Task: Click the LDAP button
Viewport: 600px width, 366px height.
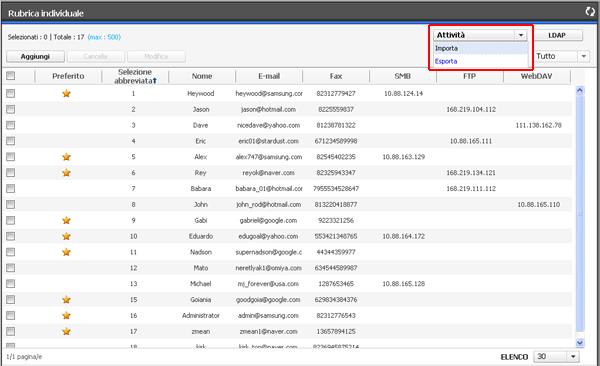Action: coord(557,35)
